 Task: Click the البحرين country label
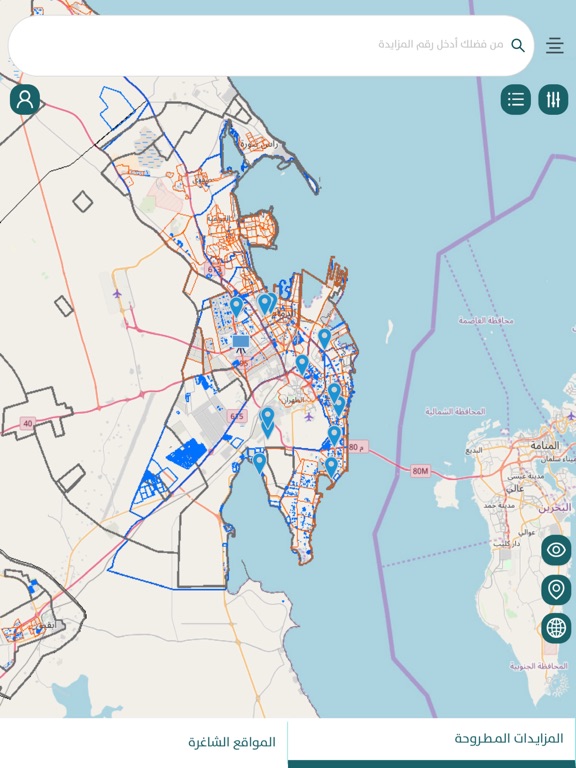coord(555,507)
